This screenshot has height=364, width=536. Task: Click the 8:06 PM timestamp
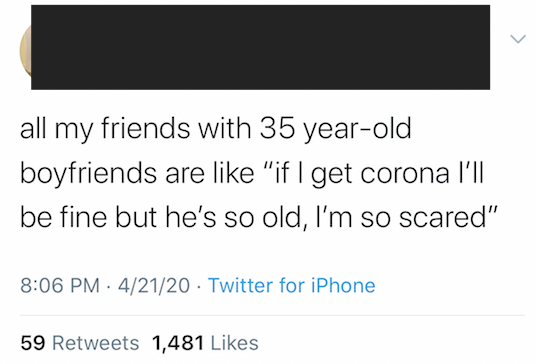[x=60, y=285]
